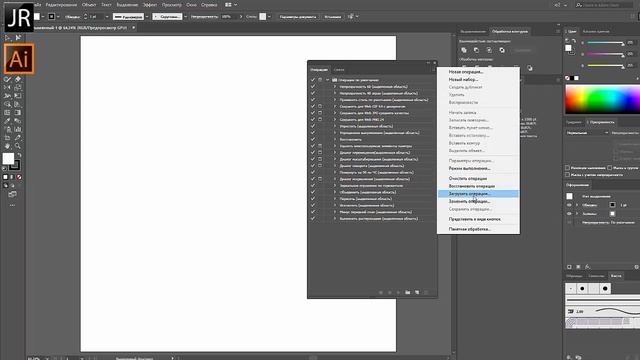Click the Exclude shape mode icon
Screen dimensions: 640x360
(x=502, y=50)
